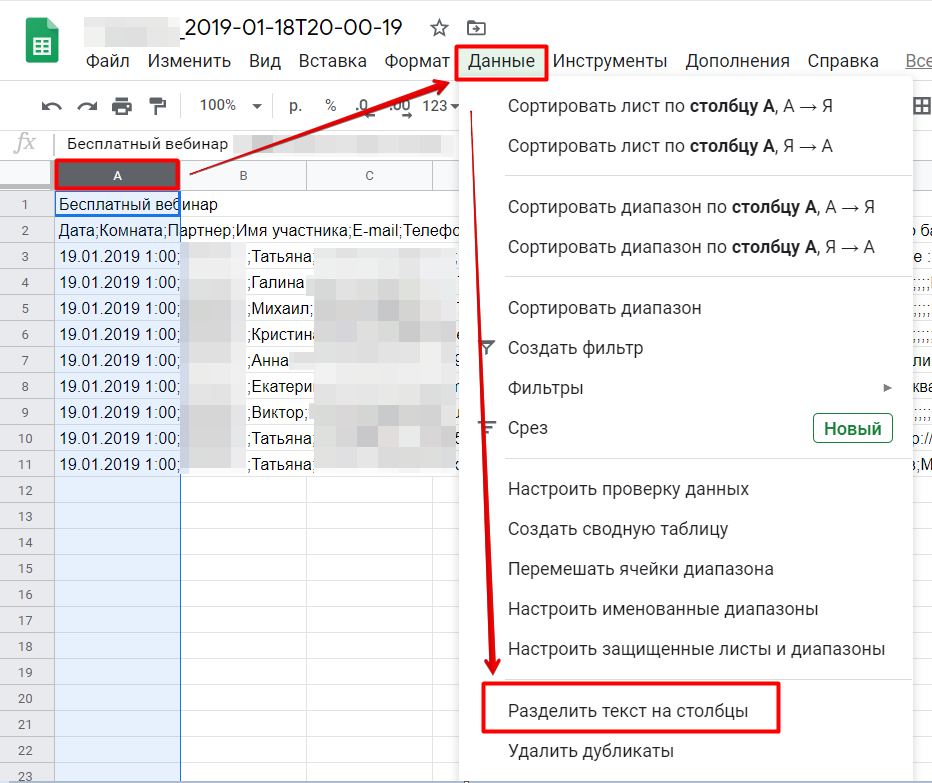Open the Вставка menu

[x=332, y=61]
